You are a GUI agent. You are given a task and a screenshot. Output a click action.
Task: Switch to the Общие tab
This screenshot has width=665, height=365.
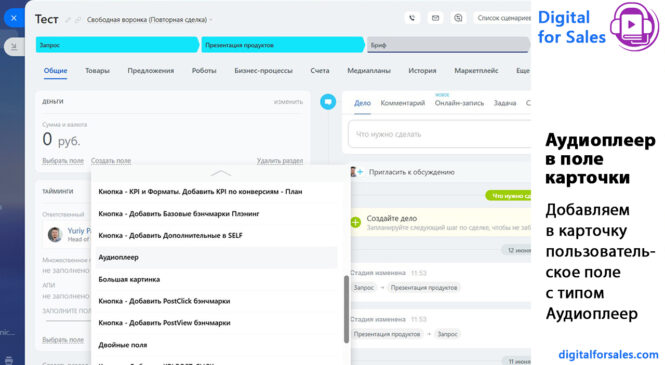click(56, 71)
